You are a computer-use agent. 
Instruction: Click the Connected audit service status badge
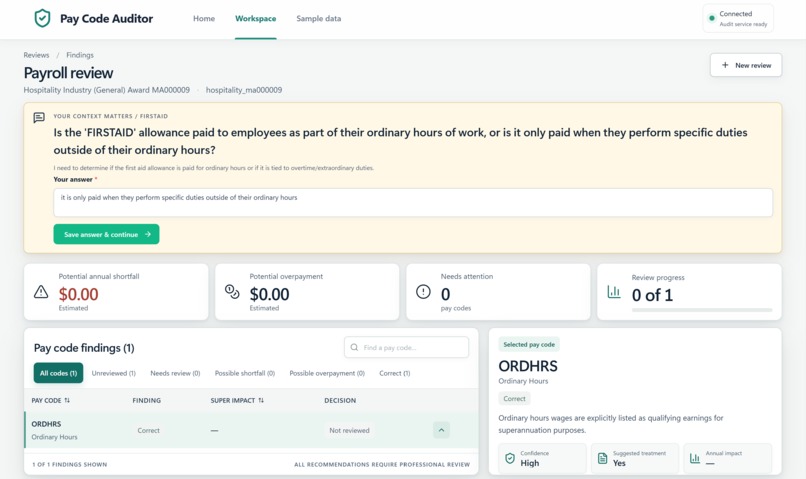point(738,19)
